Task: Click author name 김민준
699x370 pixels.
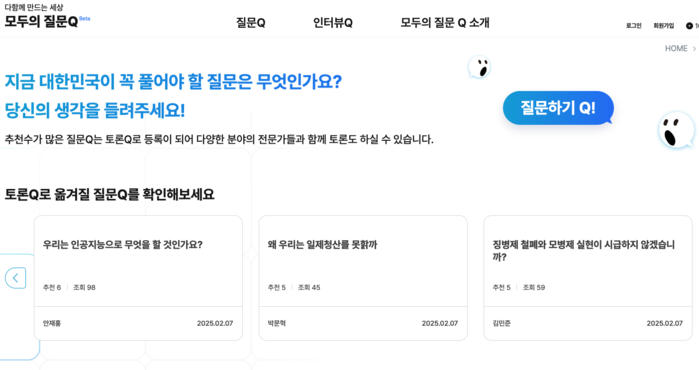Action: 501,323
